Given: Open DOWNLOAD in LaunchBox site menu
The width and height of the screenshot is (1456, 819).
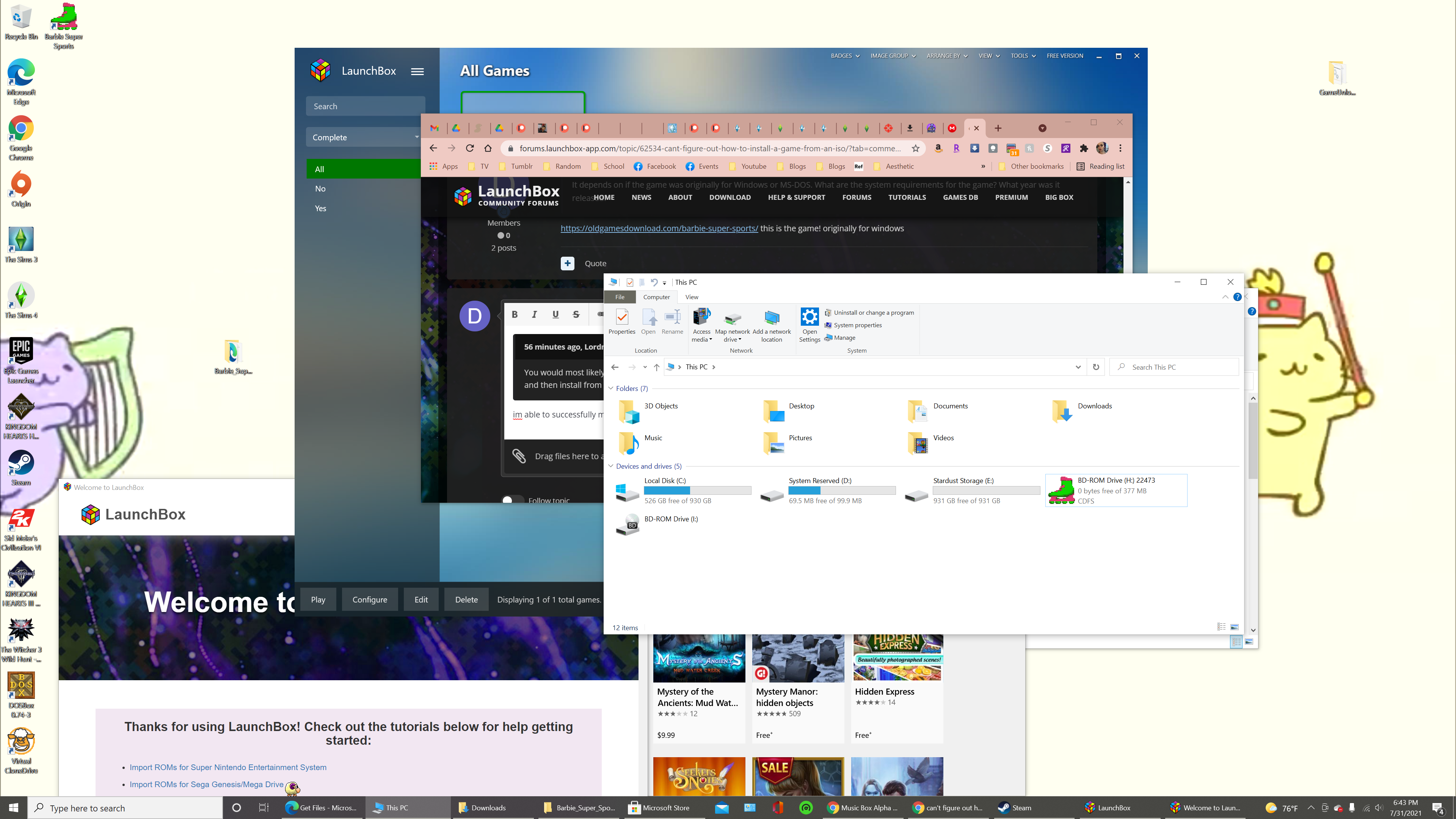Looking at the screenshot, I should (730, 197).
